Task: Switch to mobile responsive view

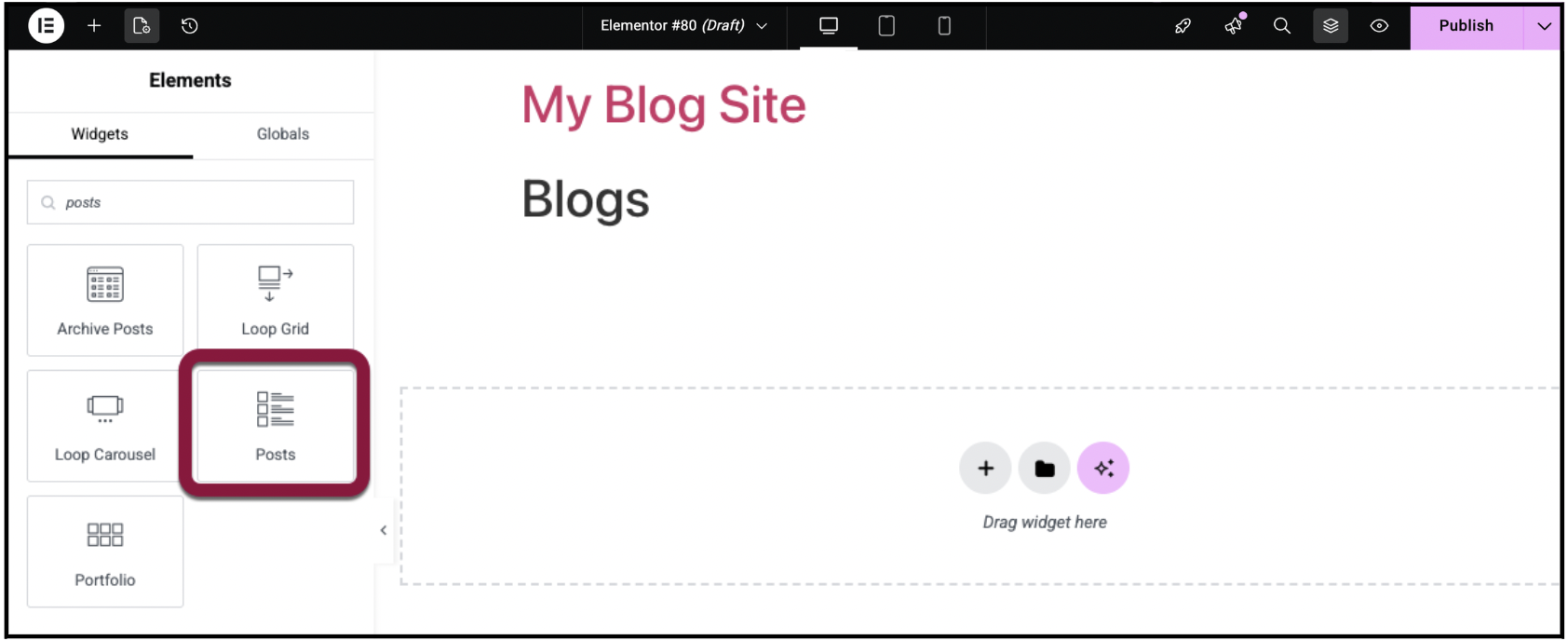Action: click(944, 26)
